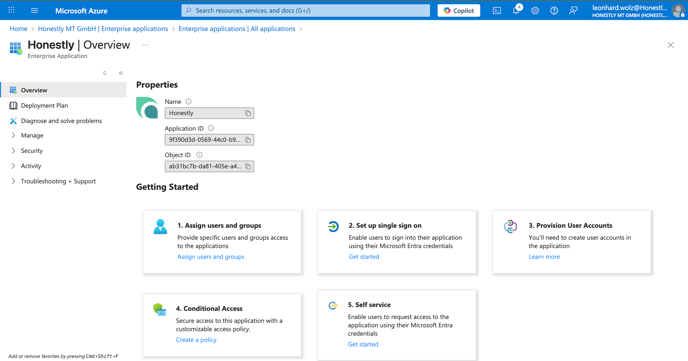Launch Cloud Shell from the top bar
The height and width of the screenshot is (361, 688).
[x=497, y=11]
